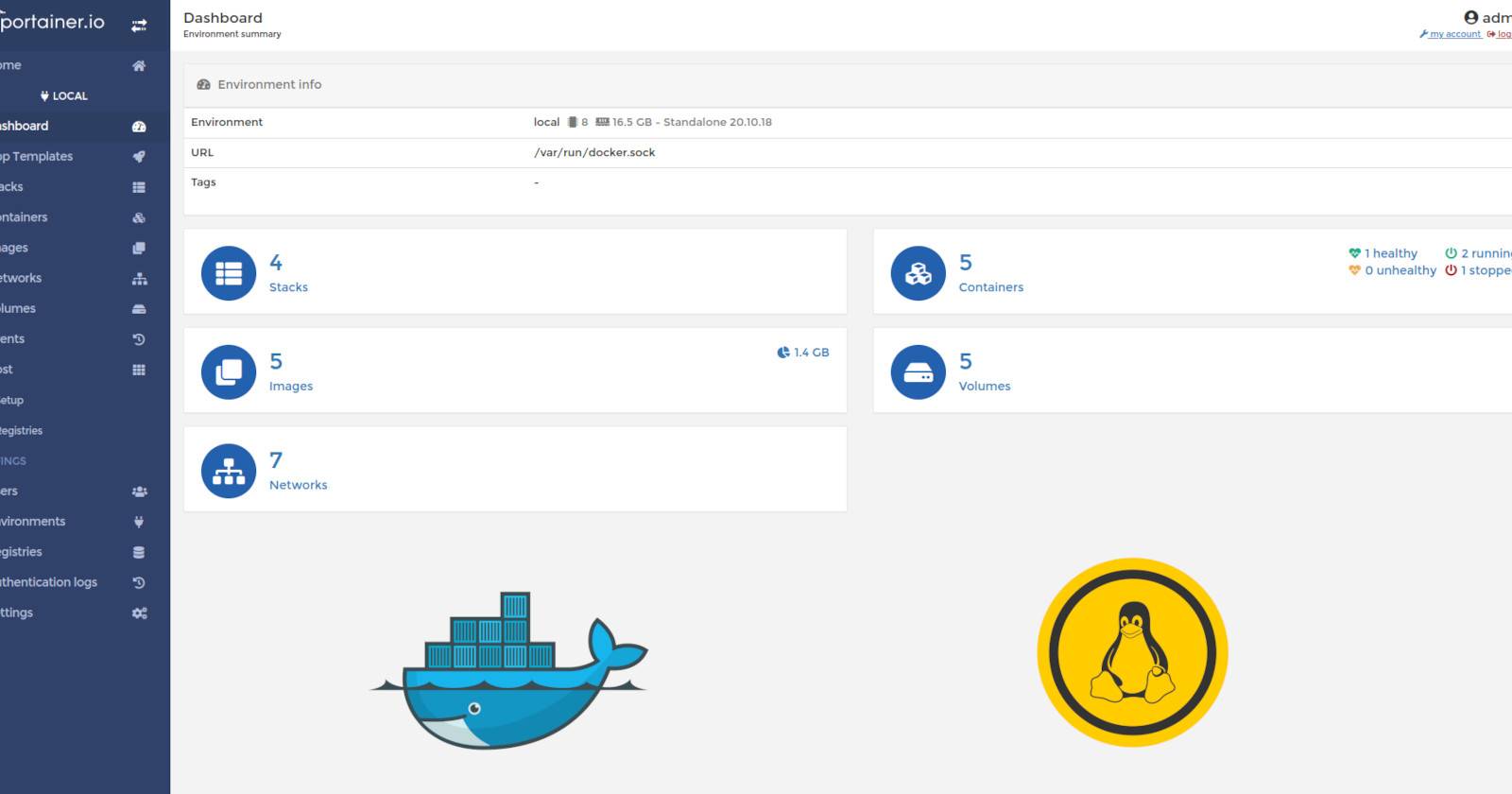1512x794 pixels.
Task: Click the URL row label
Action: [202, 152]
